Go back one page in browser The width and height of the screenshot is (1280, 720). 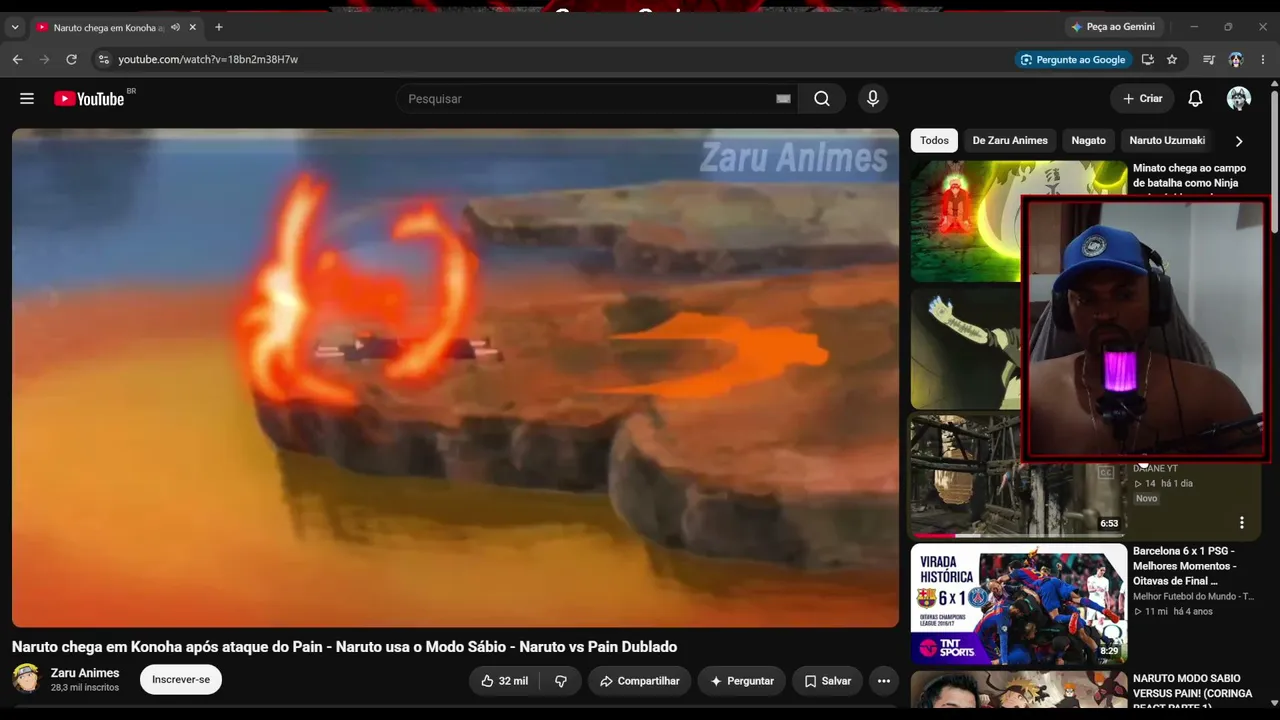[17, 60]
